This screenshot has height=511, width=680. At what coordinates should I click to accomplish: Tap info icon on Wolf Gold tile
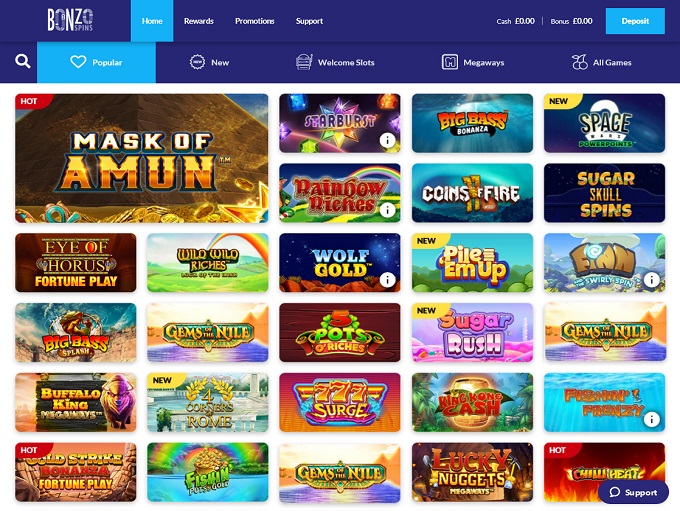pyautogui.click(x=387, y=280)
